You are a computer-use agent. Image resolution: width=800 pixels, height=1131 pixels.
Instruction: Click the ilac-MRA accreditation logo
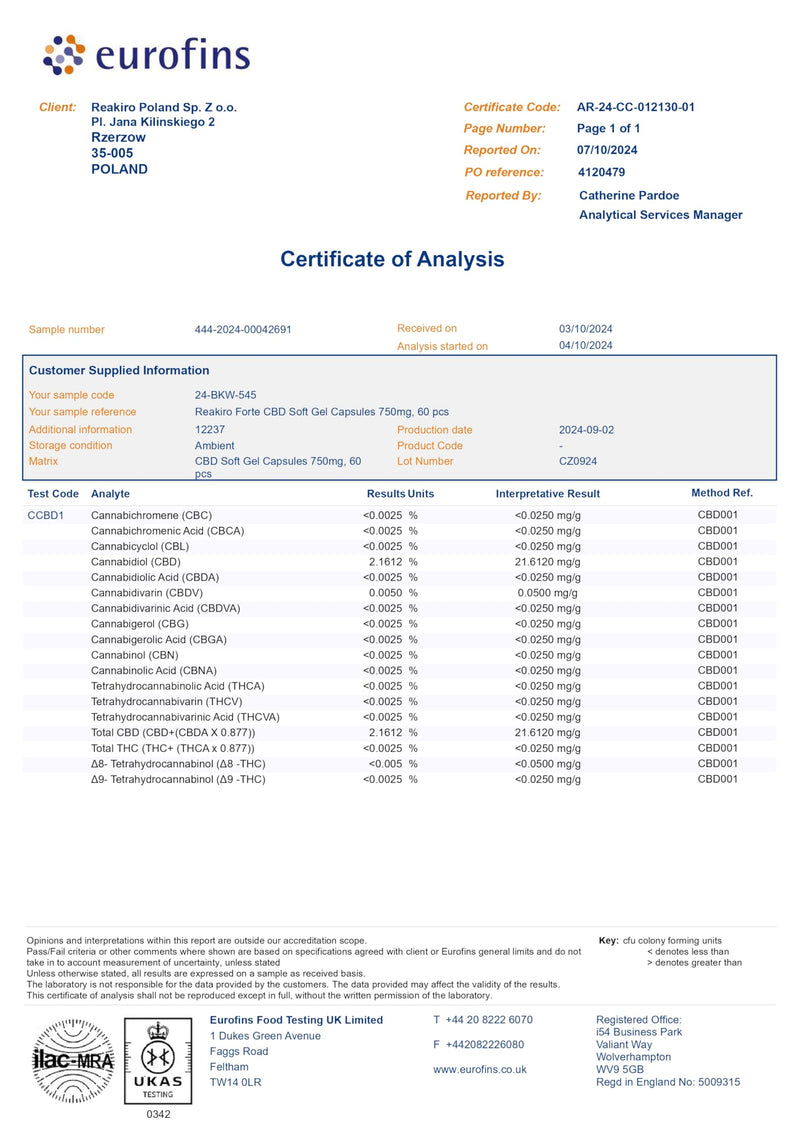click(x=73, y=1060)
